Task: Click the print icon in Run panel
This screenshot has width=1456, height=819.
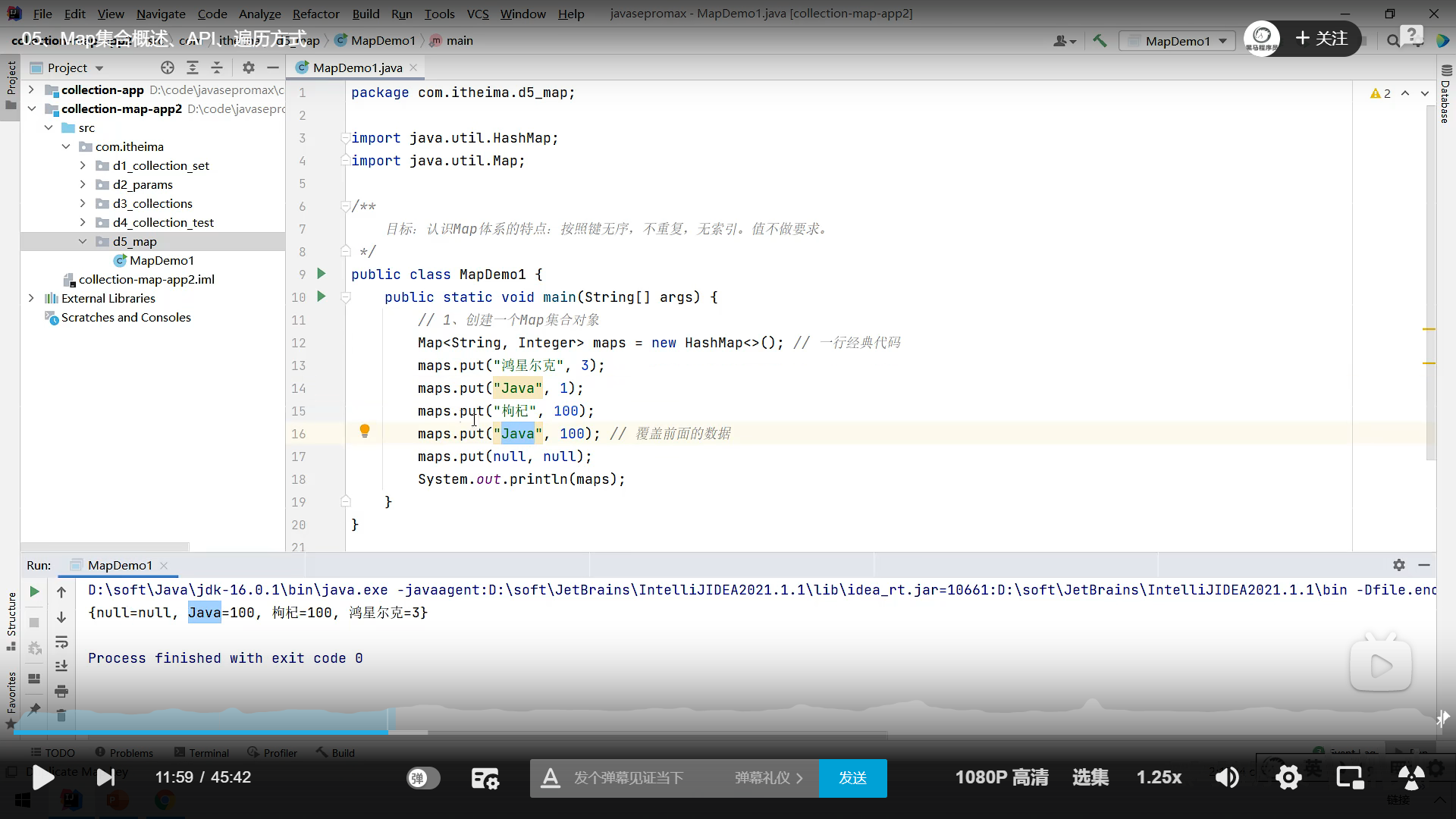Action: pyautogui.click(x=61, y=691)
